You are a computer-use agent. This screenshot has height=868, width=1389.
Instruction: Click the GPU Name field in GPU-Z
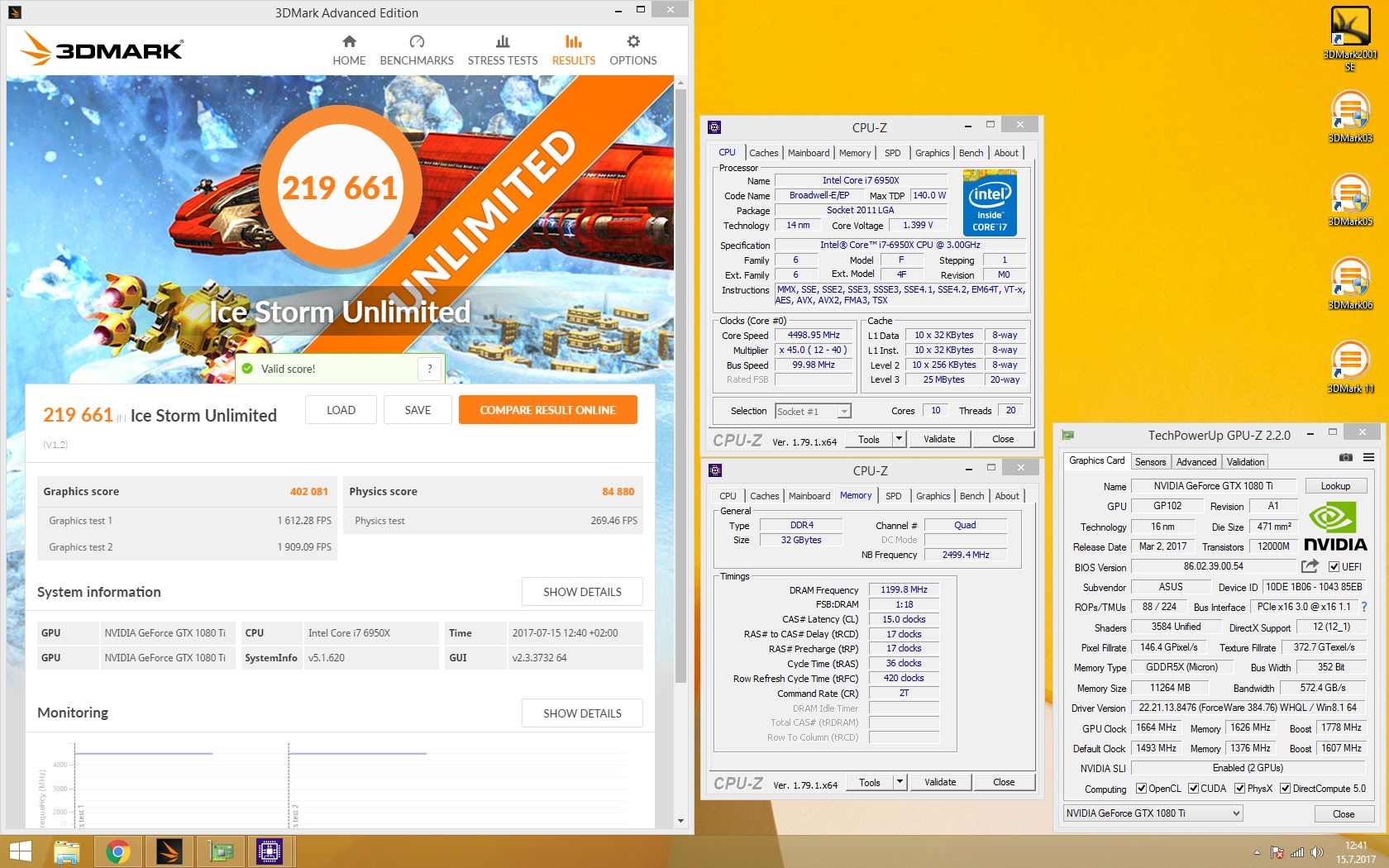pos(1214,486)
